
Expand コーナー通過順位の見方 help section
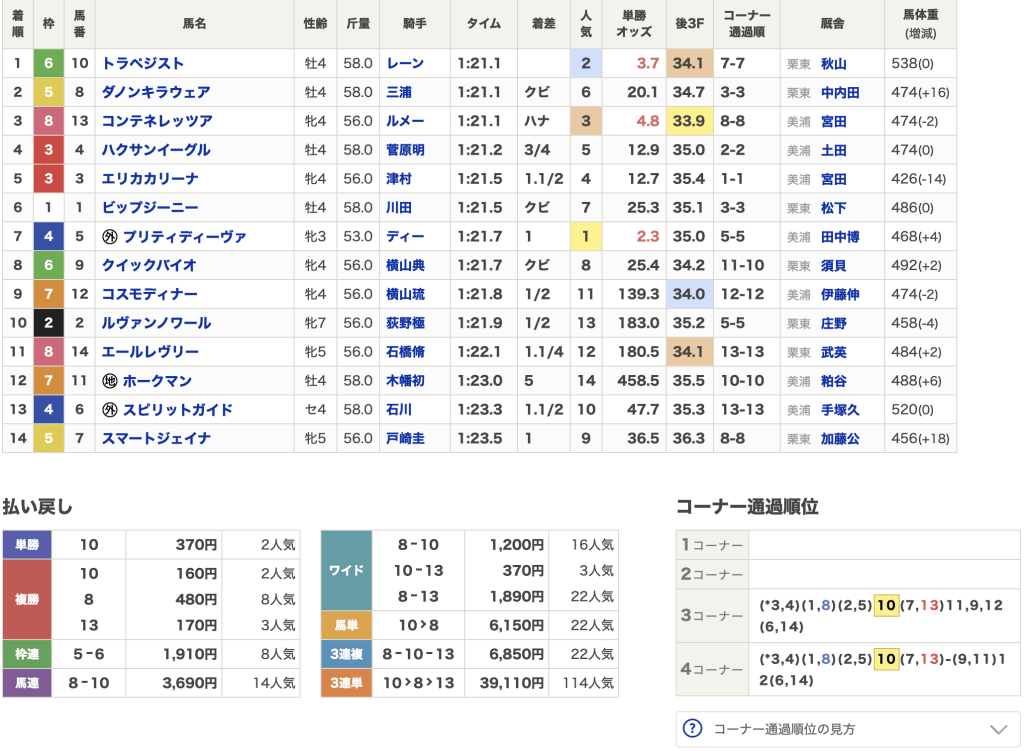coord(848,729)
